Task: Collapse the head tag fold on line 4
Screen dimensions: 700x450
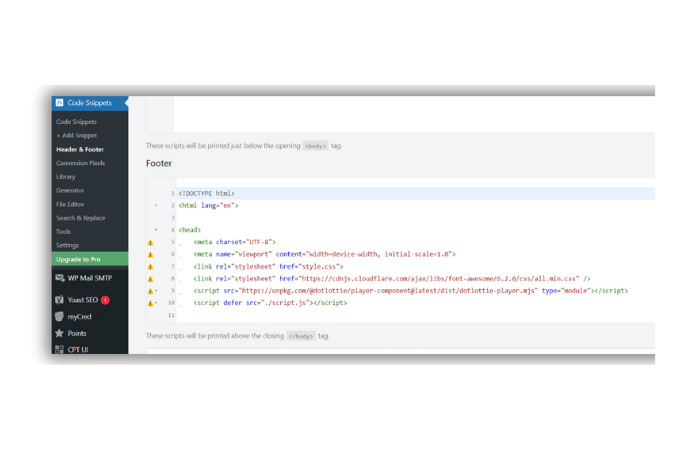Action: [156, 230]
